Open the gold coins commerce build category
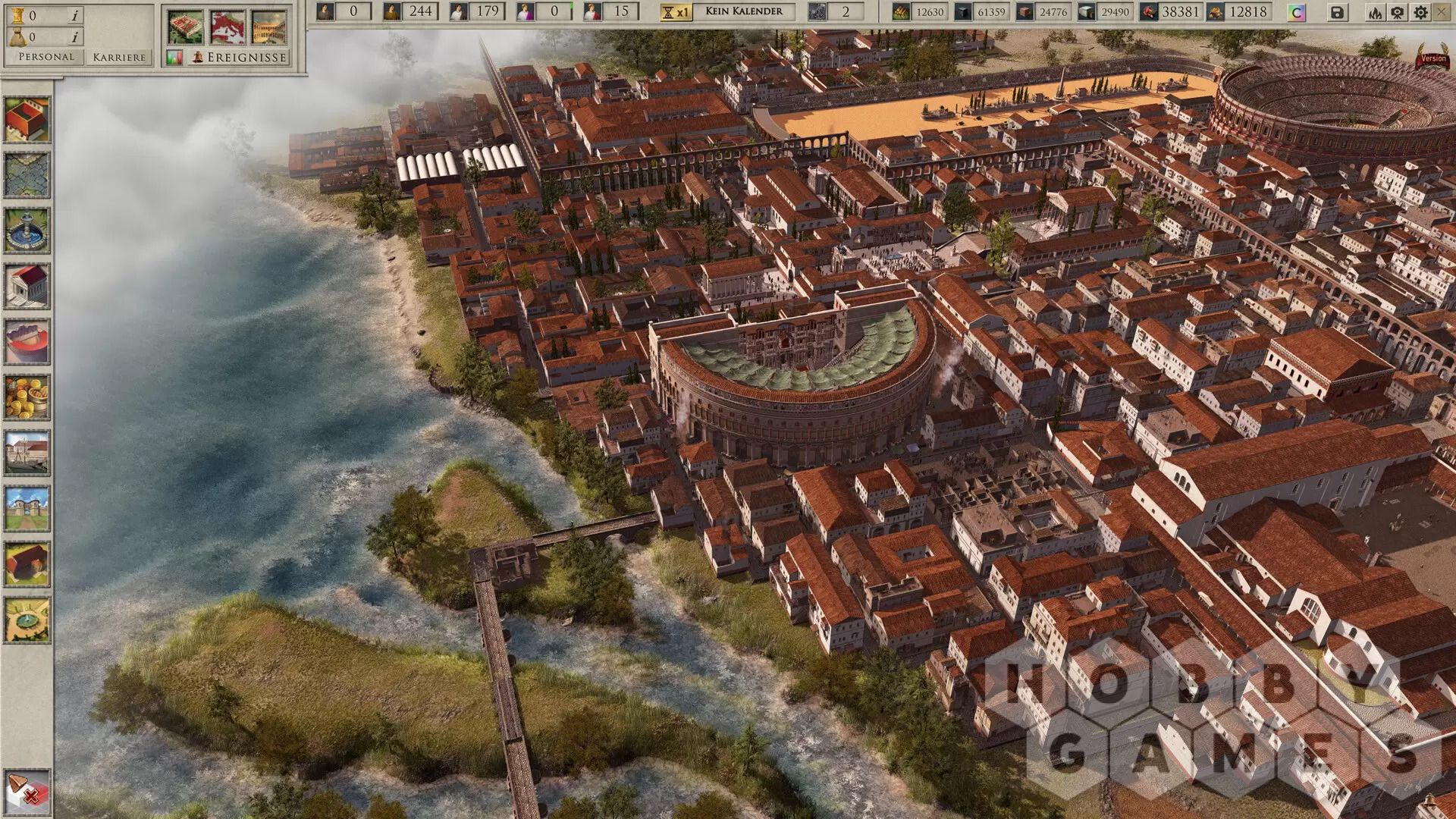1456x819 pixels. tap(27, 397)
